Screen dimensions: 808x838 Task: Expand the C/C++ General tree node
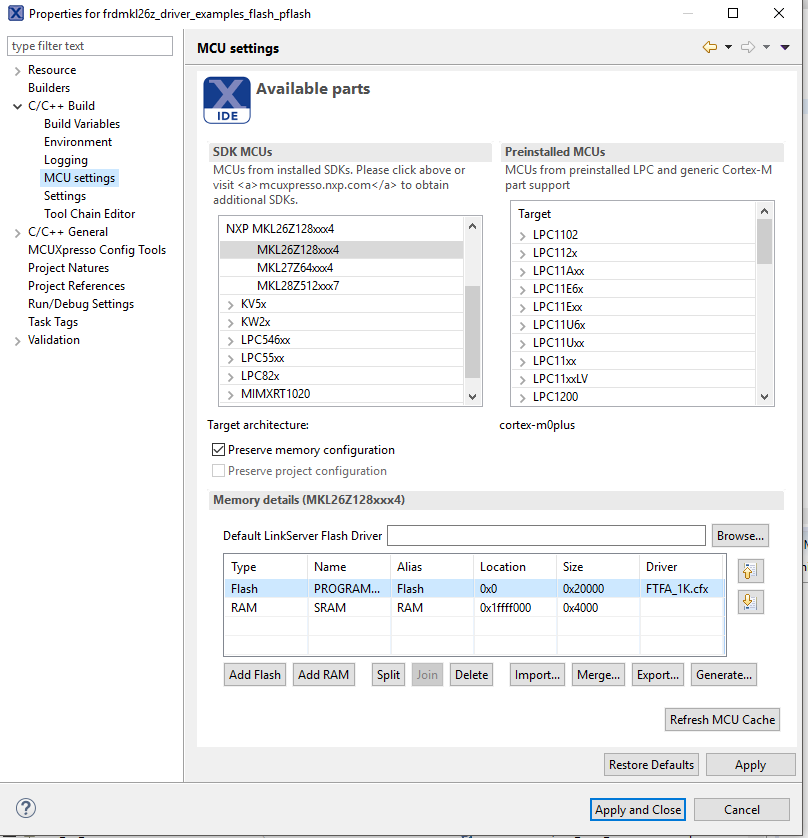tap(18, 232)
